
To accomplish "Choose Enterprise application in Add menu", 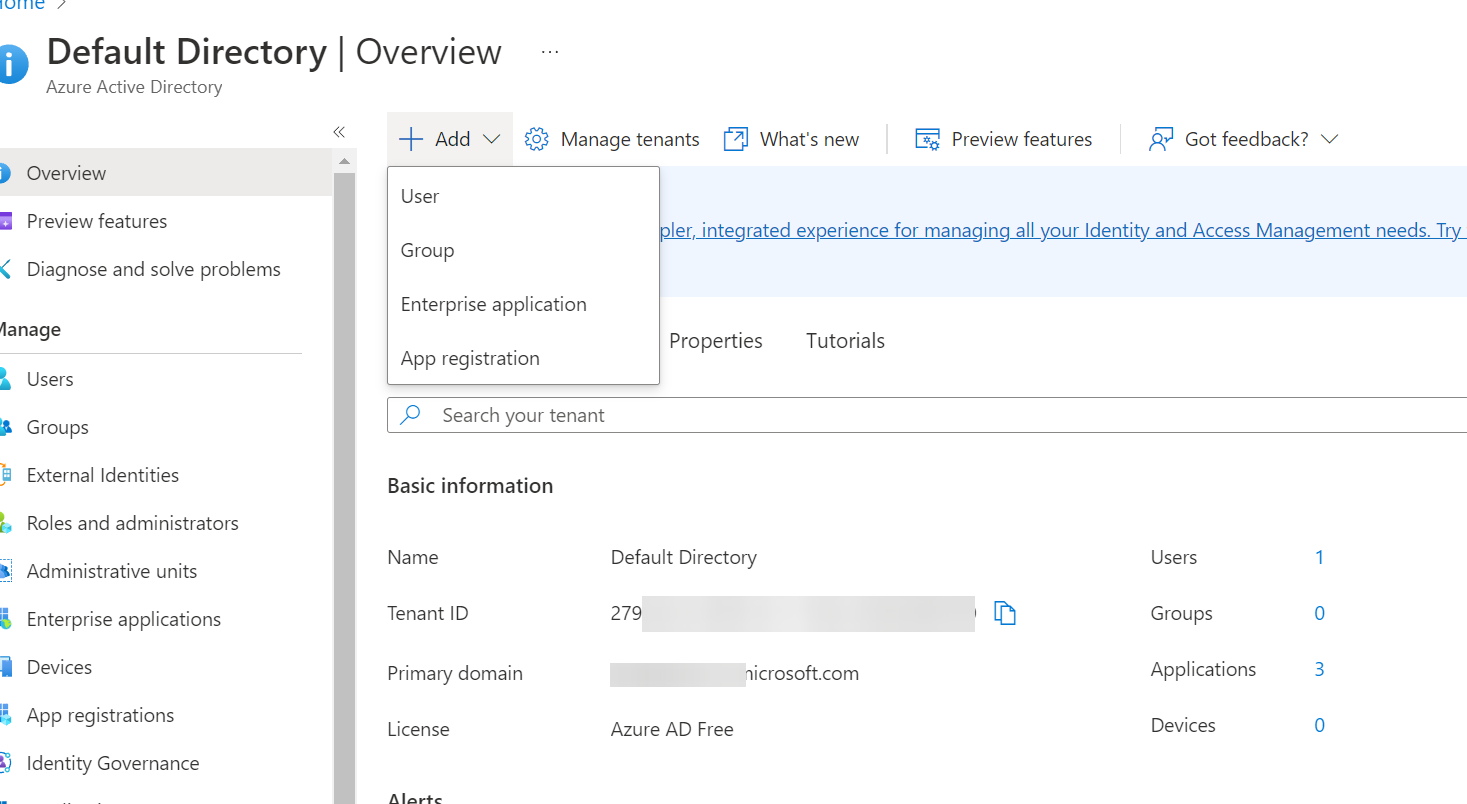I will click(x=523, y=304).
